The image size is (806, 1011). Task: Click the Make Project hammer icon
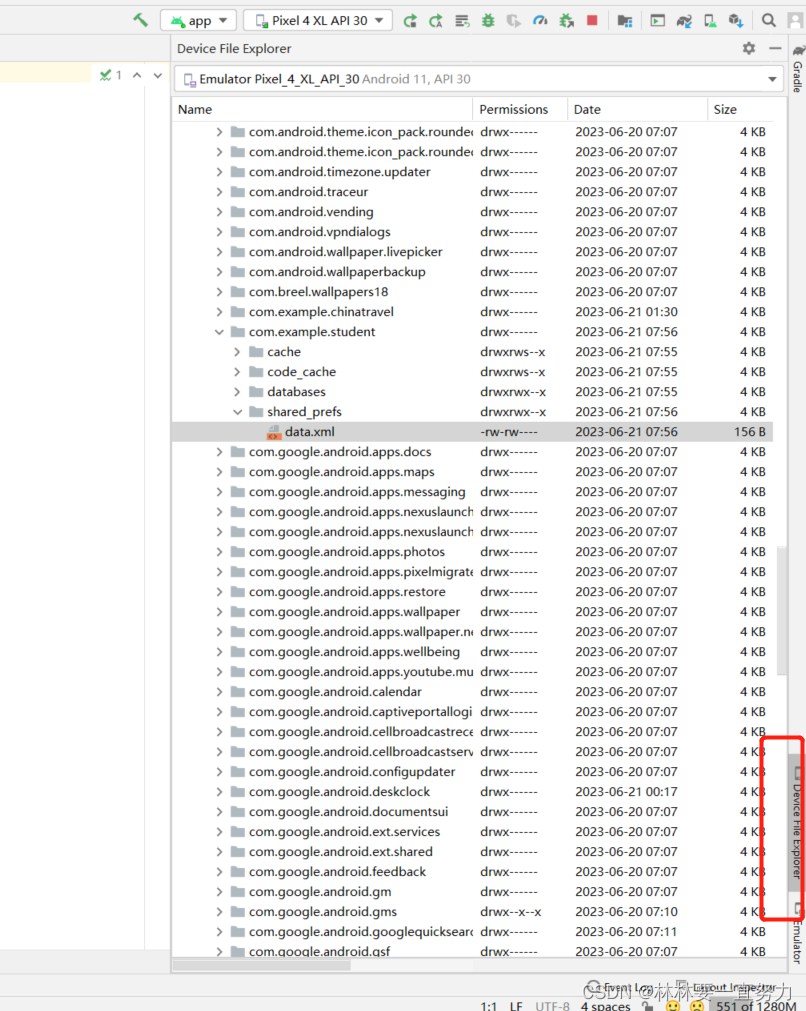click(x=140, y=19)
